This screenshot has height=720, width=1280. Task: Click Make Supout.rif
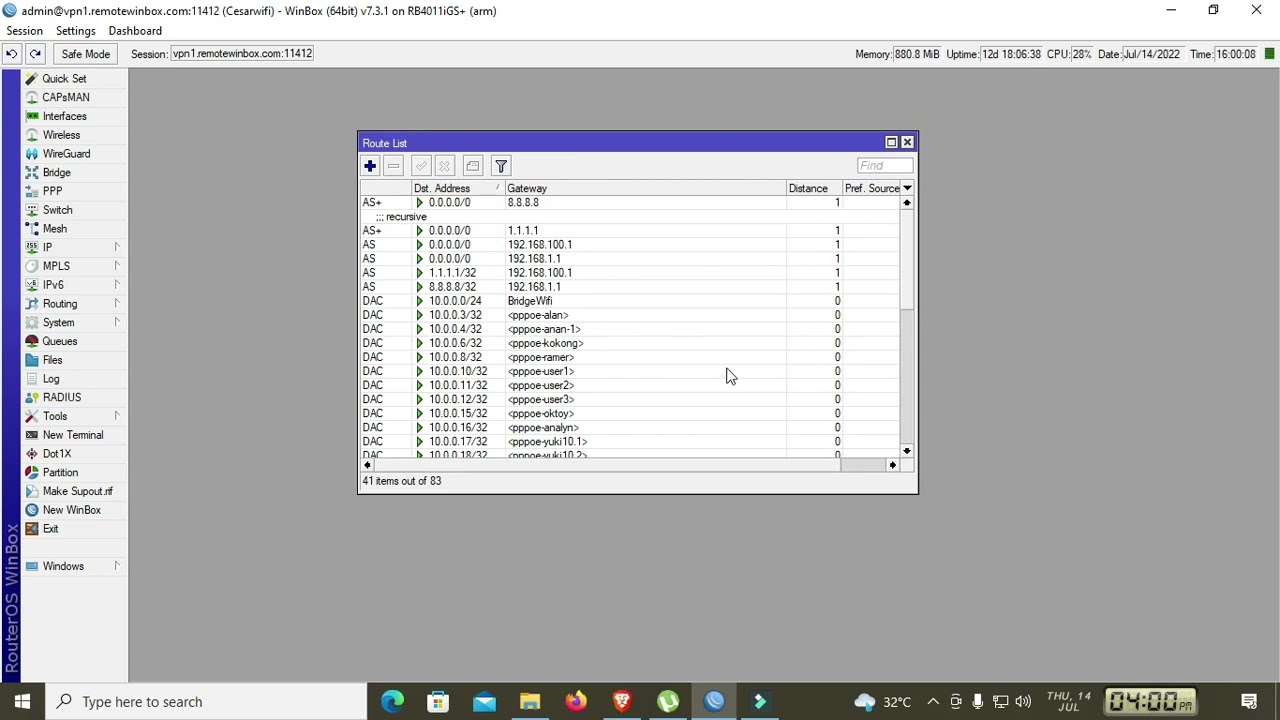77,491
